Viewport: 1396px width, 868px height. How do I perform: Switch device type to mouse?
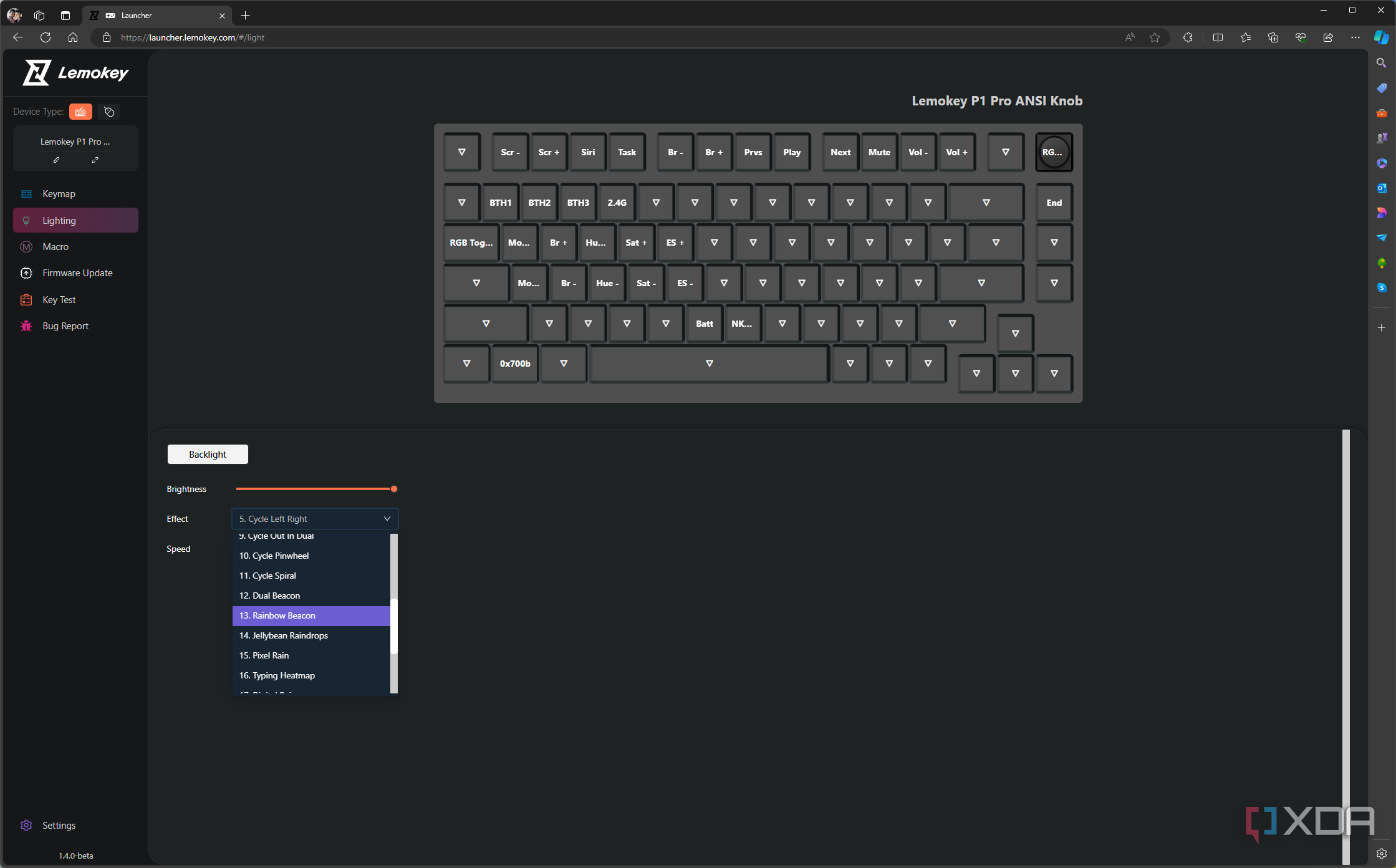coord(109,112)
